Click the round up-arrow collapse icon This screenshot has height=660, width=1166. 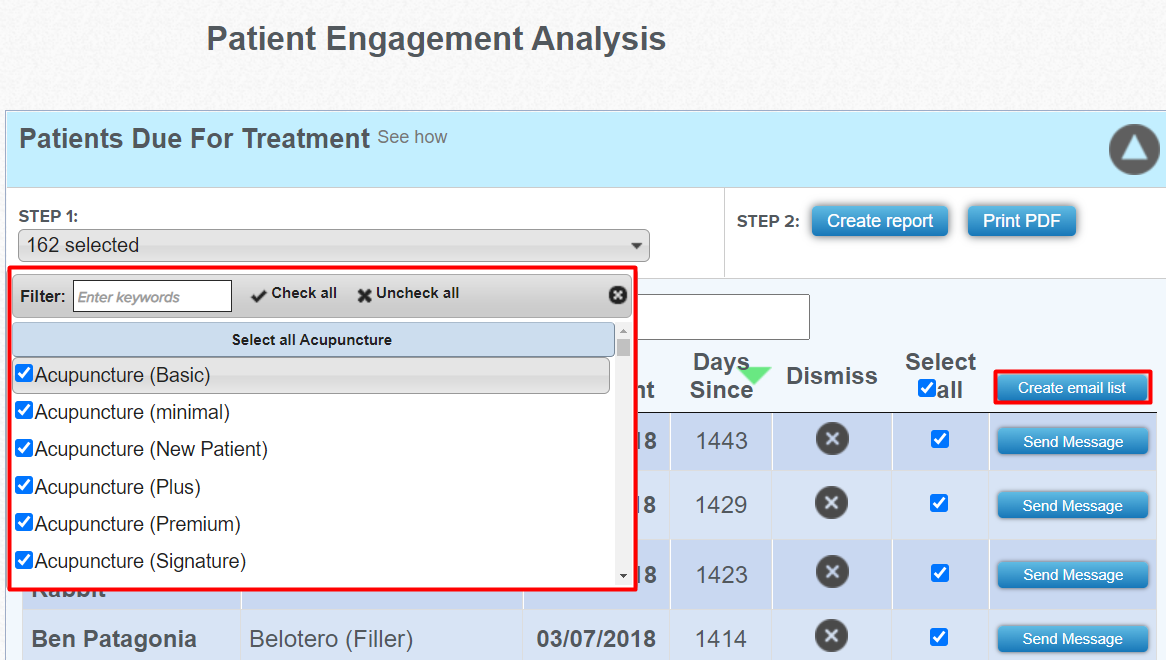click(1134, 150)
